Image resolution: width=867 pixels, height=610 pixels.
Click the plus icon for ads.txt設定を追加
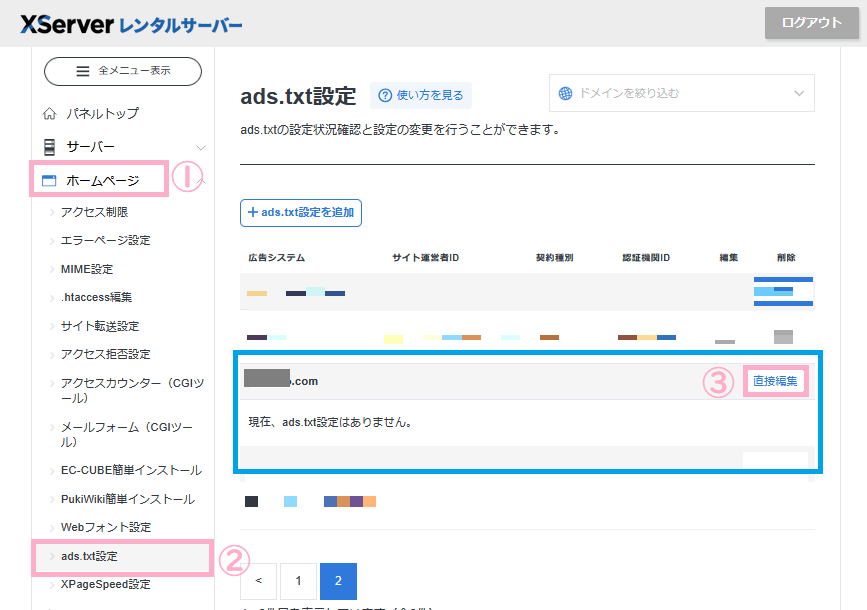click(253, 213)
